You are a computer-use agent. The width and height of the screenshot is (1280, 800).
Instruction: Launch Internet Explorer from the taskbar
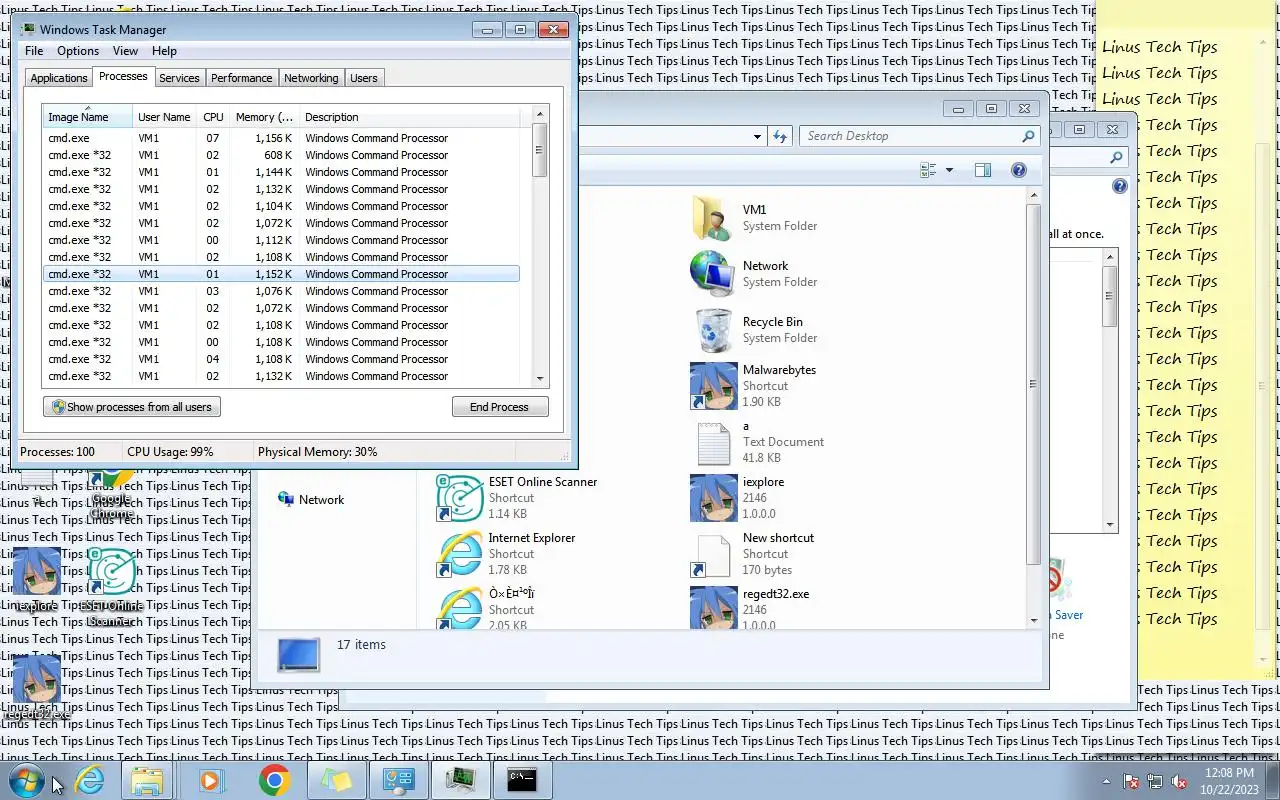(x=90, y=780)
